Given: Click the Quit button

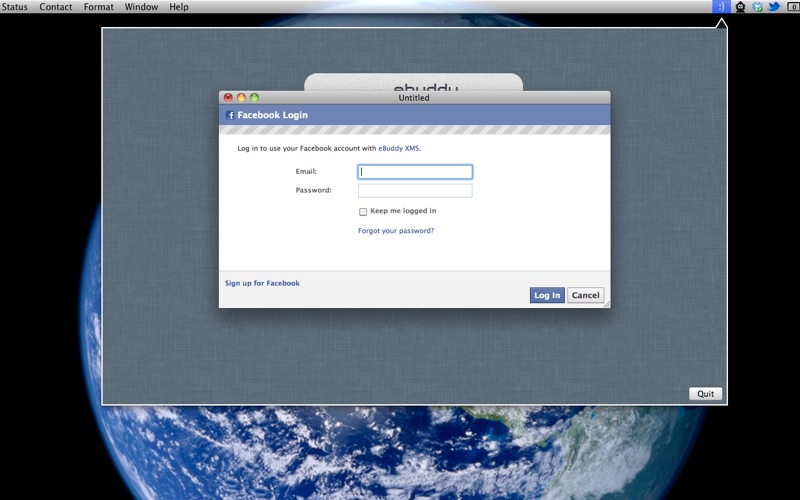Looking at the screenshot, I should pyautogui.click(x=706, y=393).
